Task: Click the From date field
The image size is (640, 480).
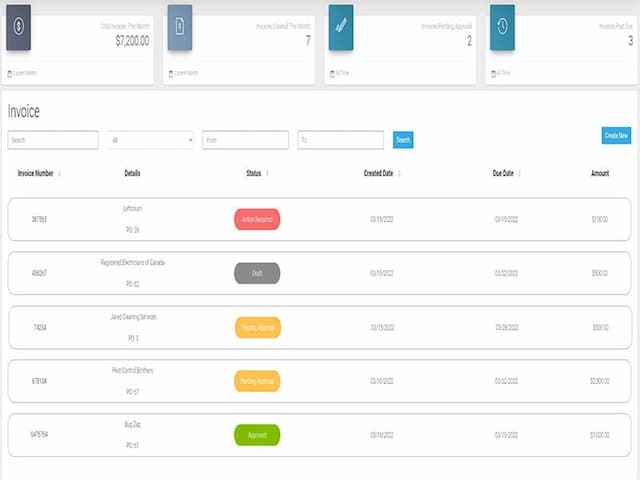Action: tap(245, 140)
